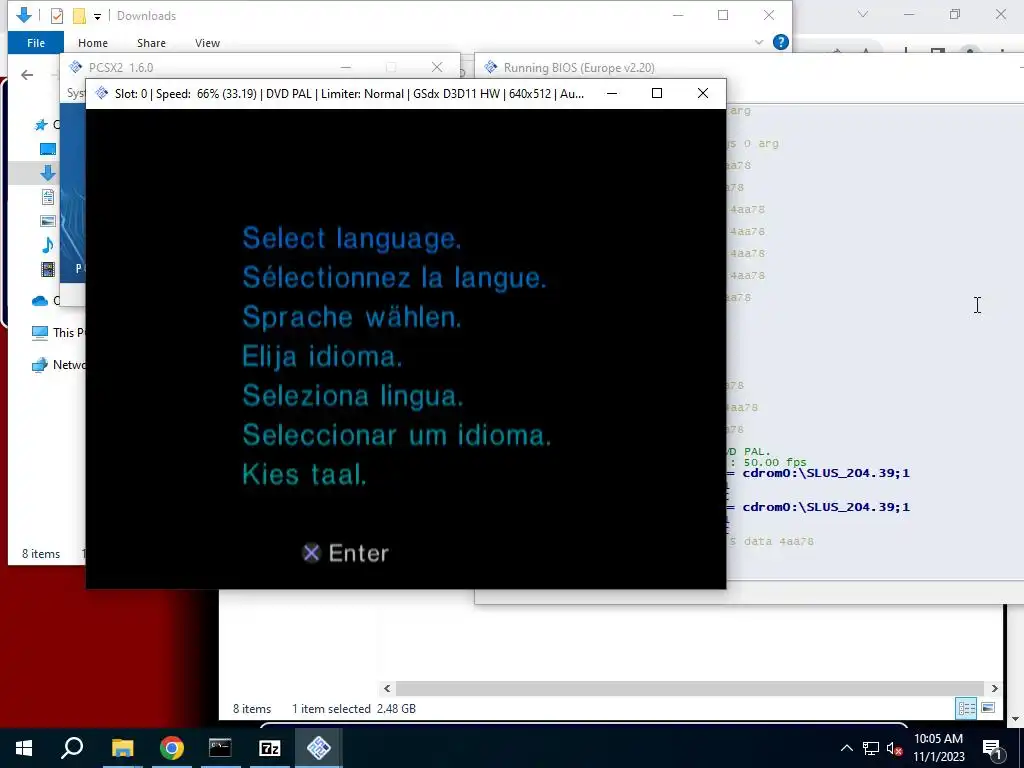Viewport: 1024px width, 768px height.
Task: Click '50.00 fps' text in log
Action: (x=775, y=462)
